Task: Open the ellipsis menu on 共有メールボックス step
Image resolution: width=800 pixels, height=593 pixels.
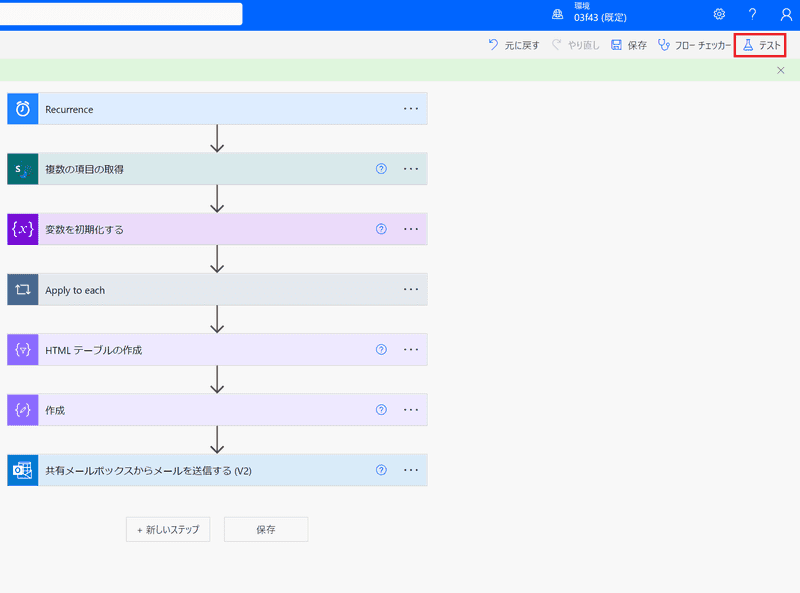Action: tap(411, 470)
